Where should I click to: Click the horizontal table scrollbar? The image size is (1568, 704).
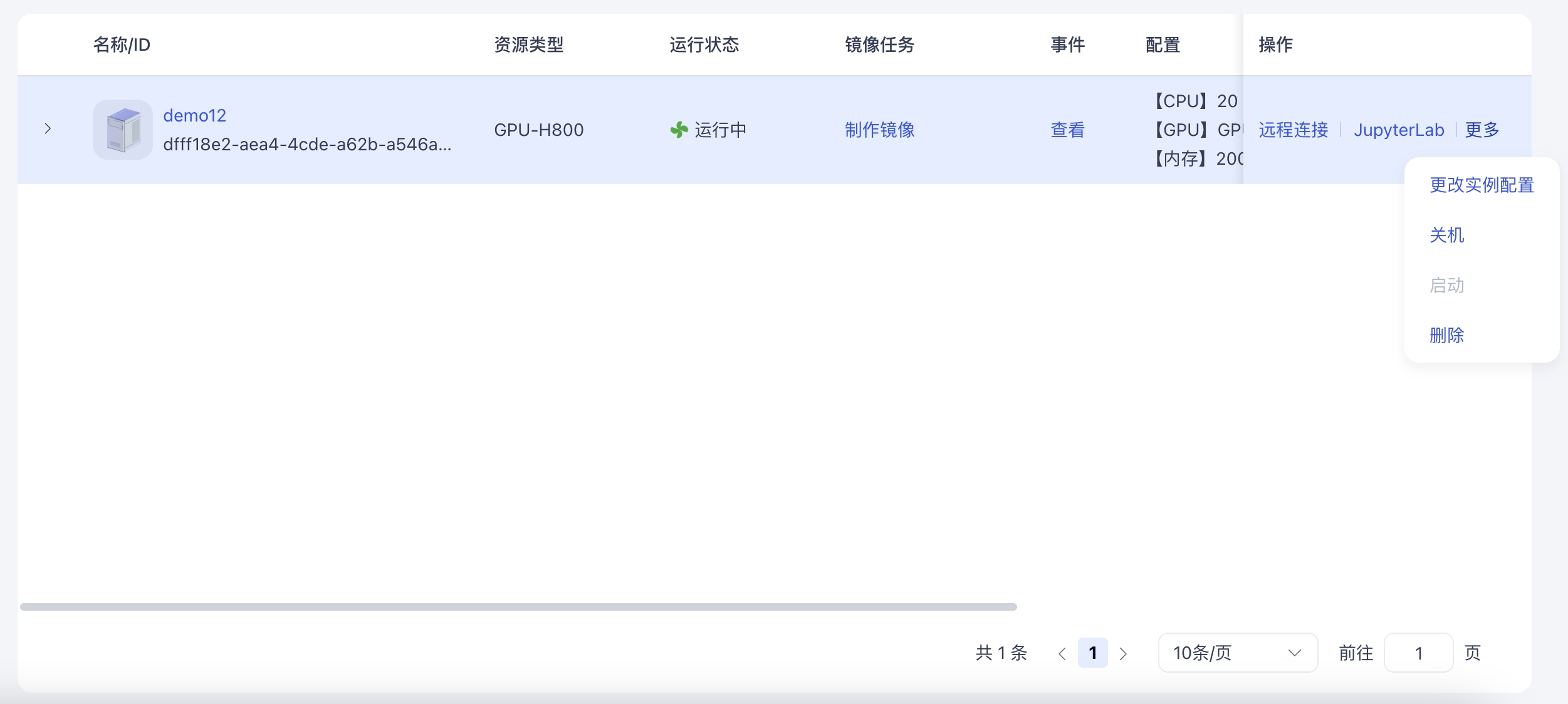pos(518,606)
